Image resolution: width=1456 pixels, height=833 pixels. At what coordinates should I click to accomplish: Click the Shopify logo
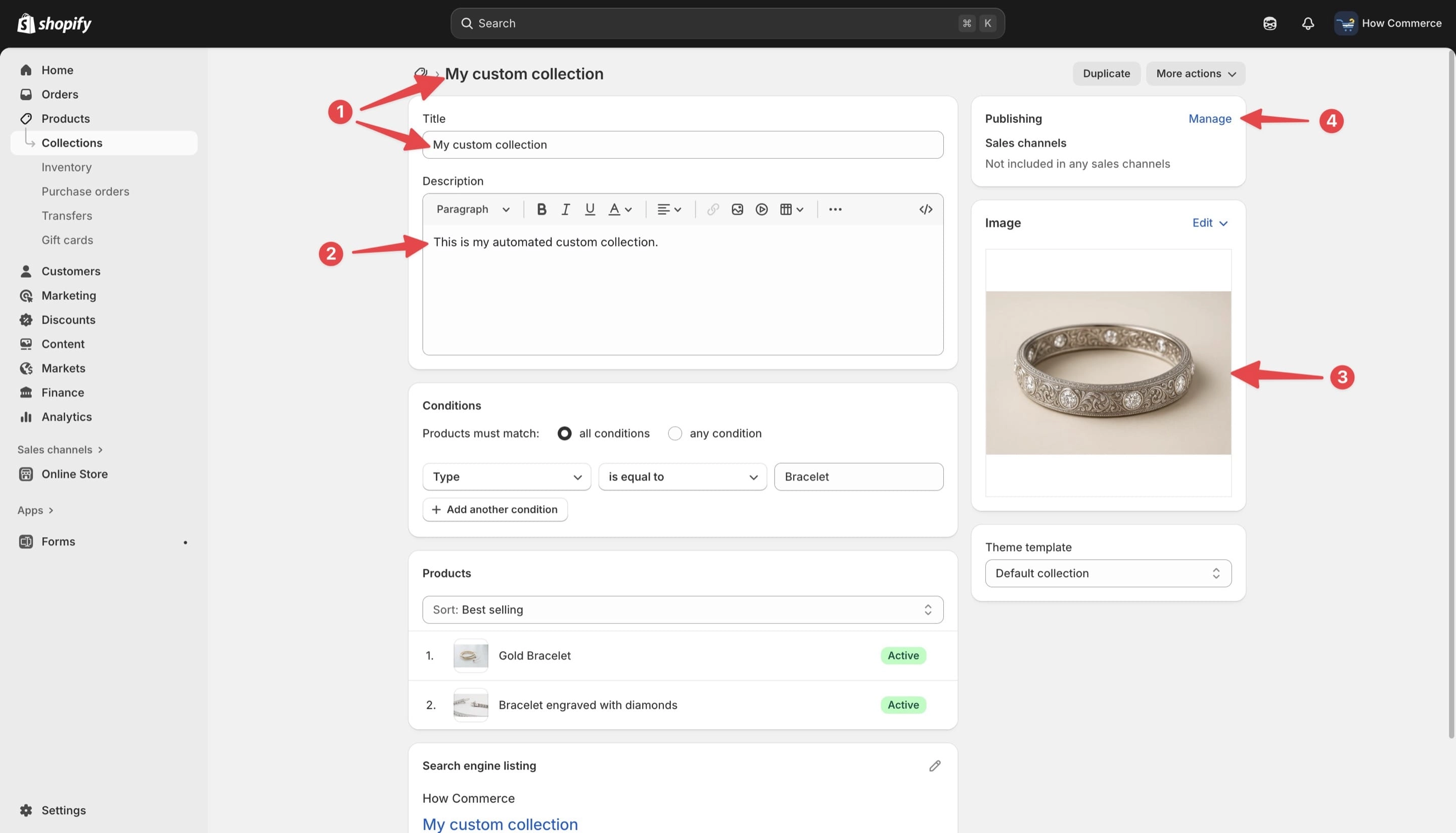coord(54,23)
